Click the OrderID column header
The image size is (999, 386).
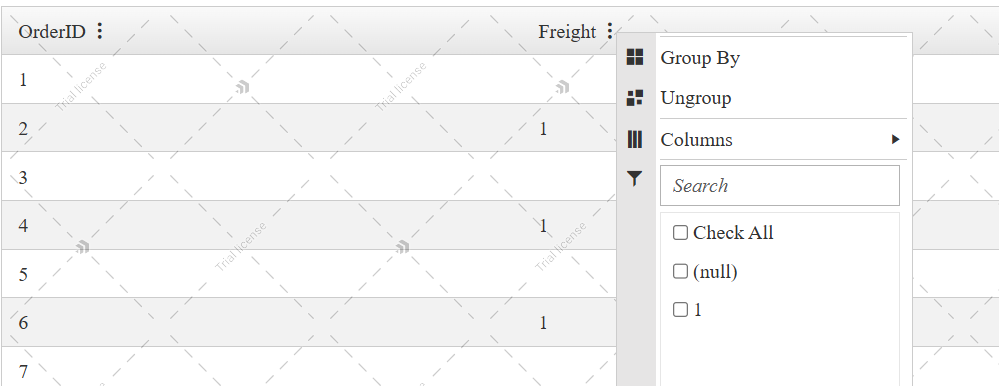pos(52,32)
